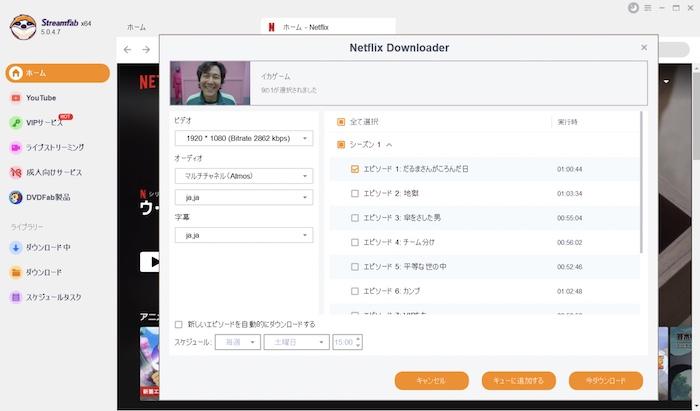Open the subtitle ja.ja dropdown
The height and width of the screenshot is (411, 700).
pyautogui.click(x=244, y=235)
